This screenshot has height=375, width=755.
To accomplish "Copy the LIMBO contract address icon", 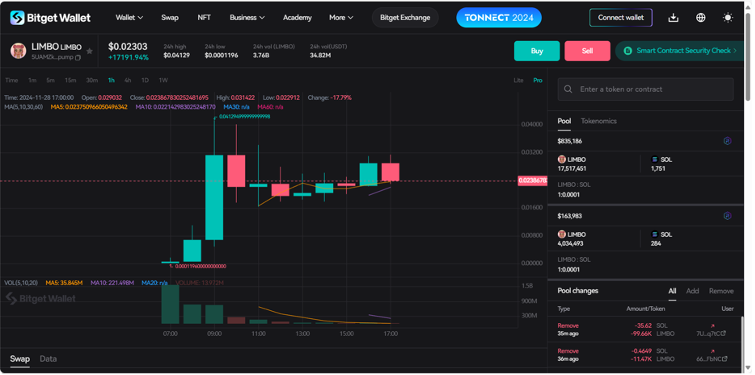I will point(78,57).
